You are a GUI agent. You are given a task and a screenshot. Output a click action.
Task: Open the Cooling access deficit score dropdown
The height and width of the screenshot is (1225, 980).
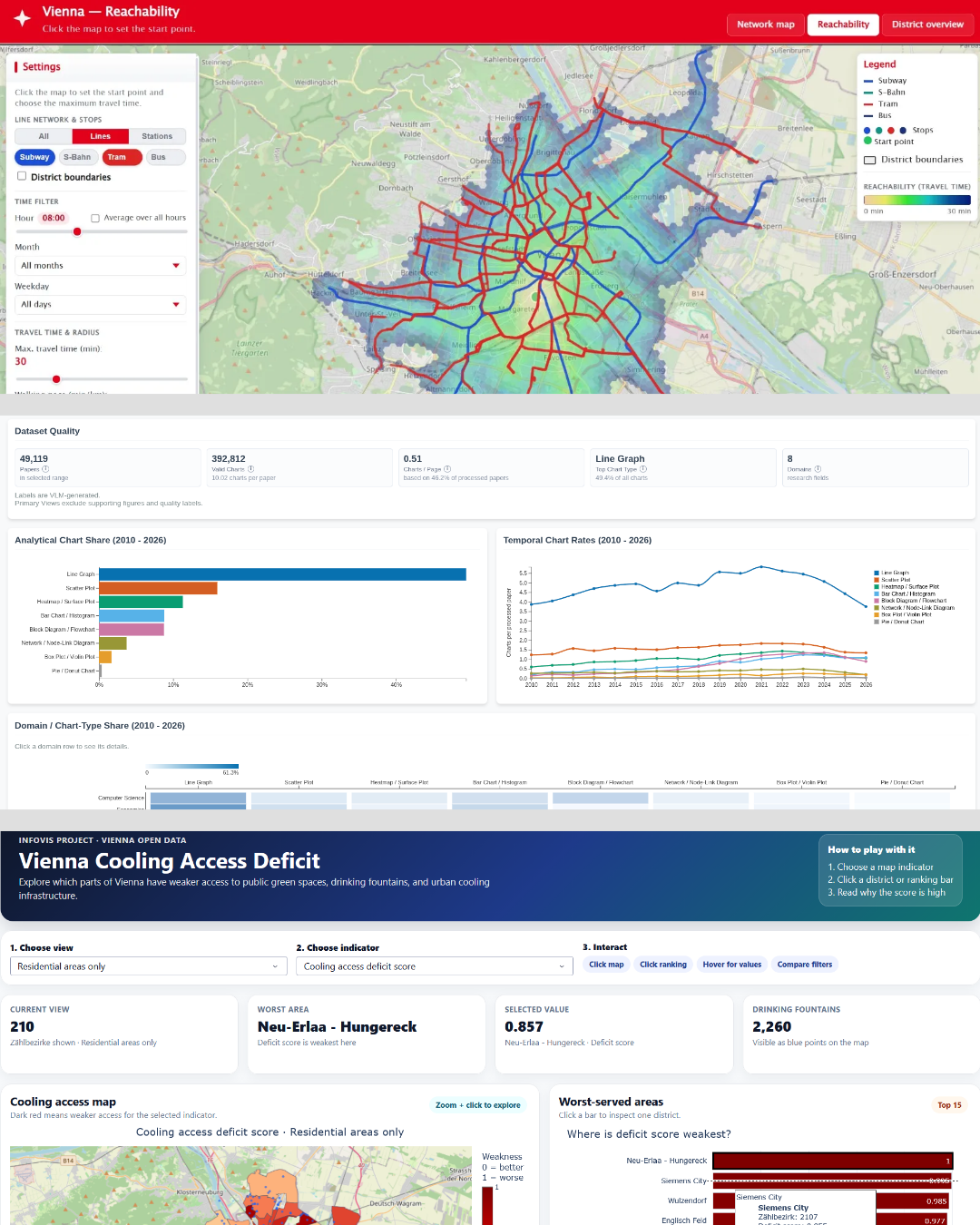click(434, 966)
